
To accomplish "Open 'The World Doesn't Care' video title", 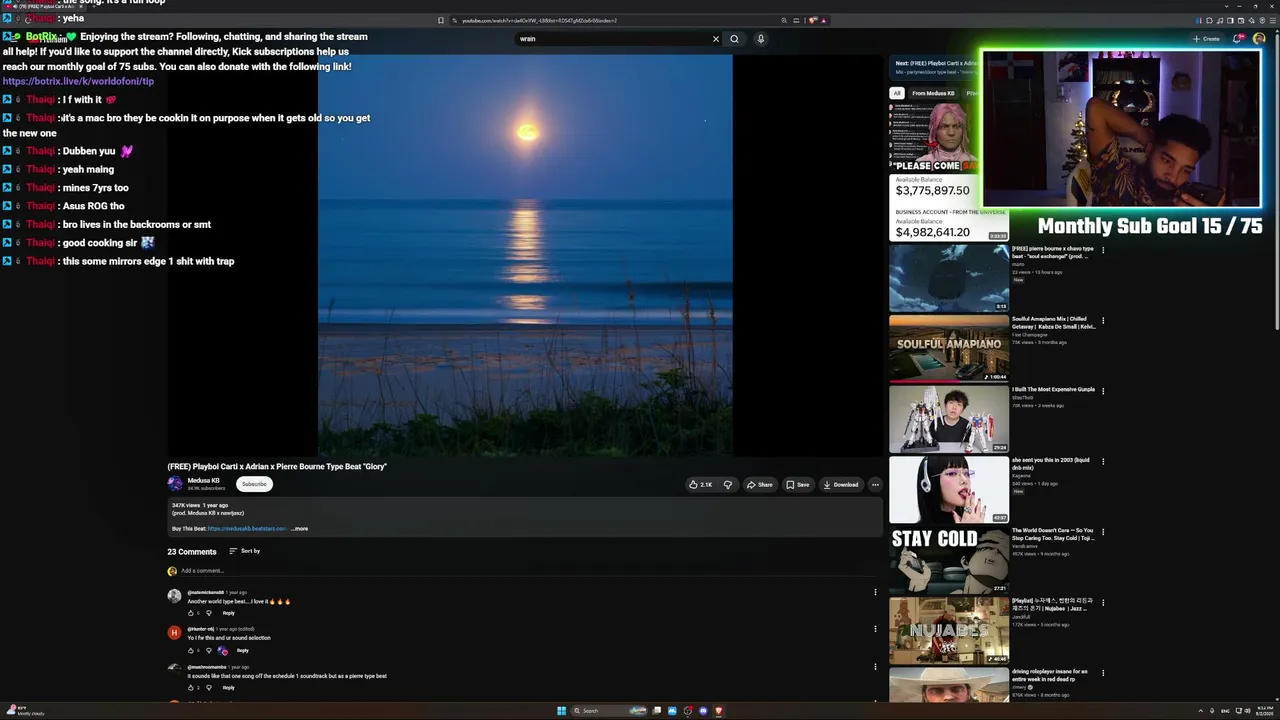I will point(1053,534).
